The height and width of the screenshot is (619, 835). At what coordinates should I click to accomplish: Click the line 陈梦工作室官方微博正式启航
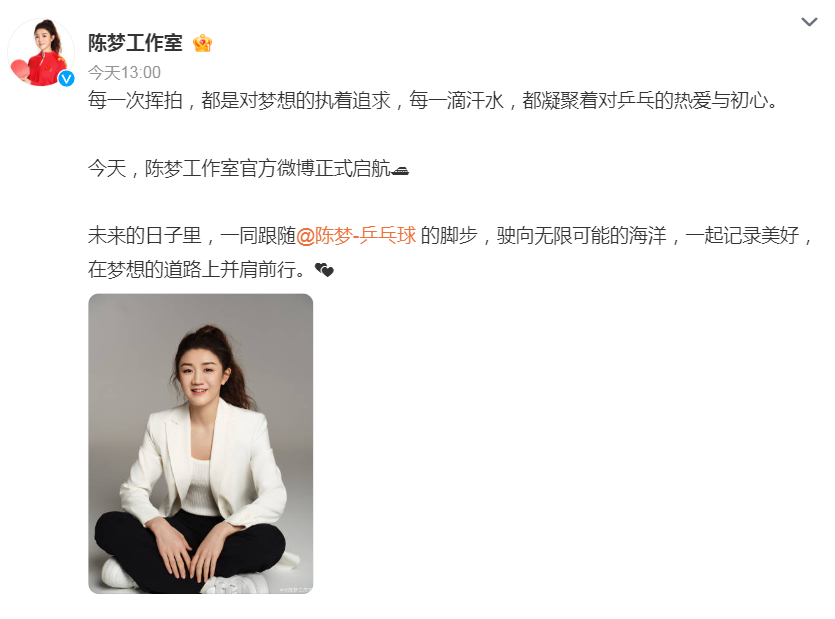[x=267, y=168]
